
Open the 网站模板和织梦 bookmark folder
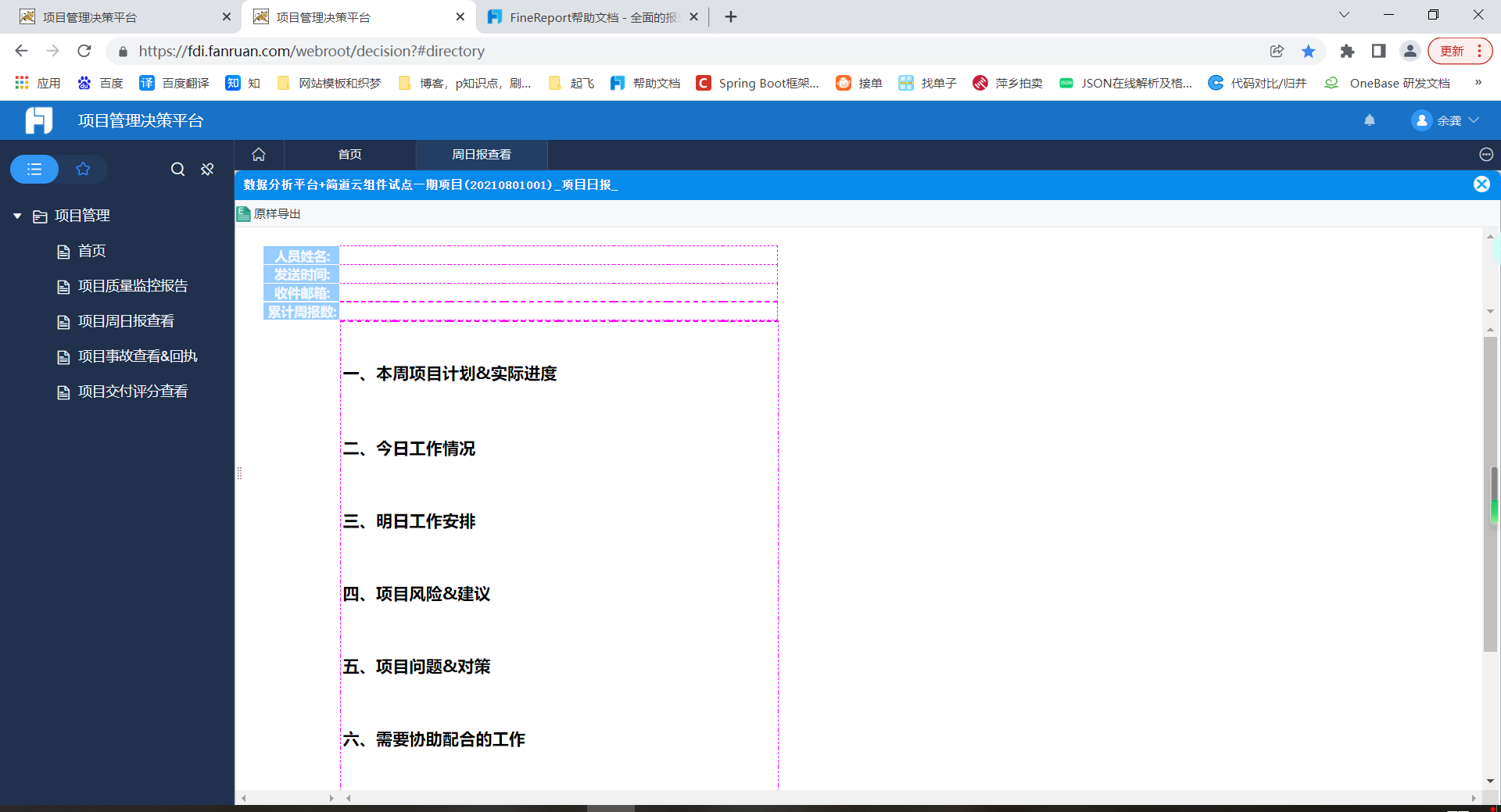[x=329, y=83]
